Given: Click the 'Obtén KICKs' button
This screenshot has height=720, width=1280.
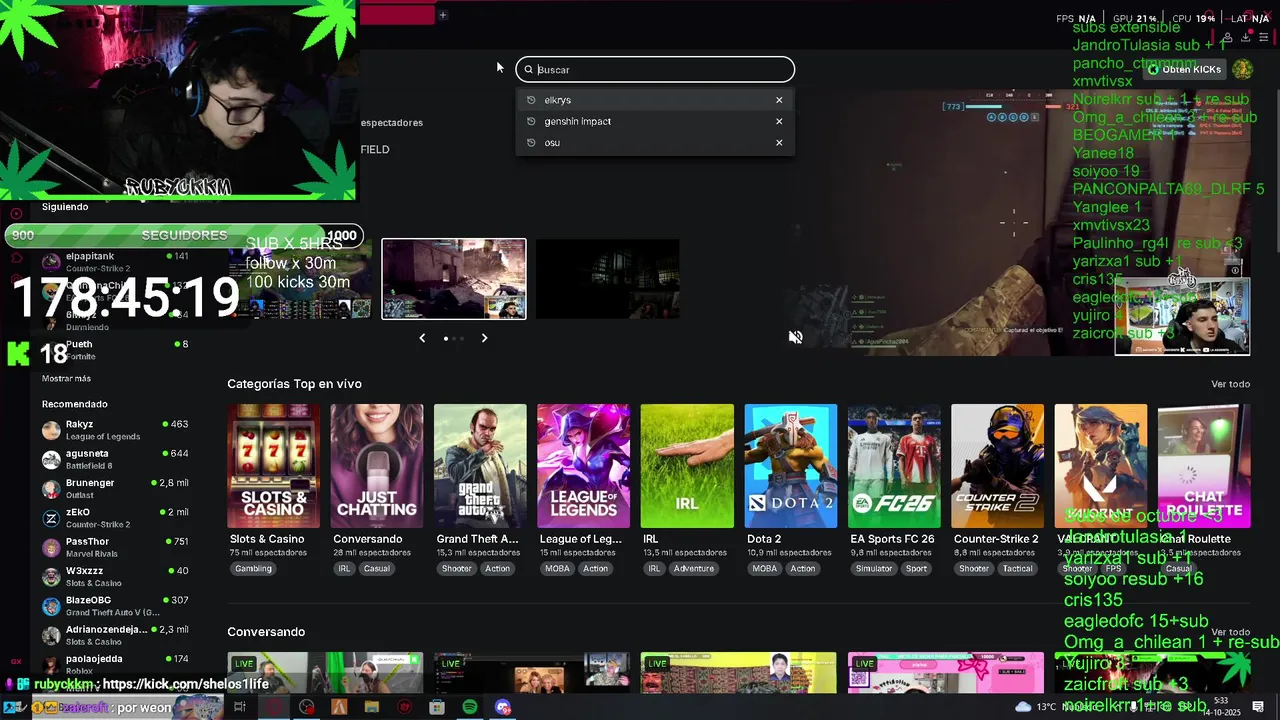Looking at the screenshot, I should [1185, 70].
